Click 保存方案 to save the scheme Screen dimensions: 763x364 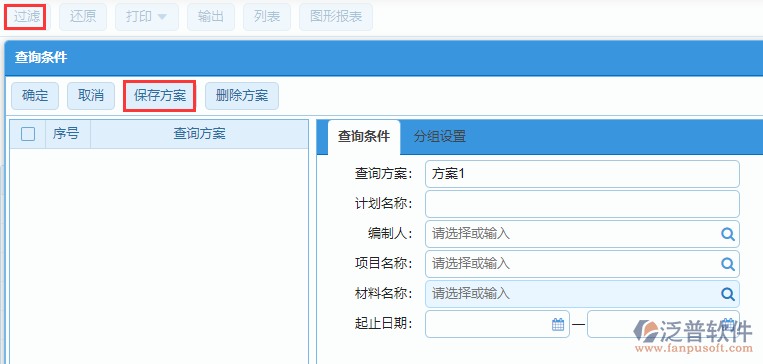160,95
